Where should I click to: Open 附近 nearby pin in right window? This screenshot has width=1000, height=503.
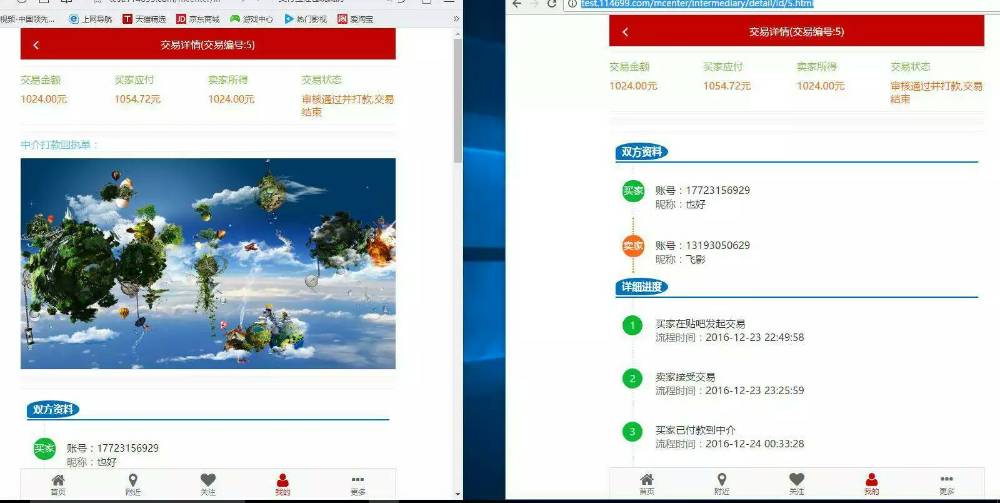pos(721,484)
